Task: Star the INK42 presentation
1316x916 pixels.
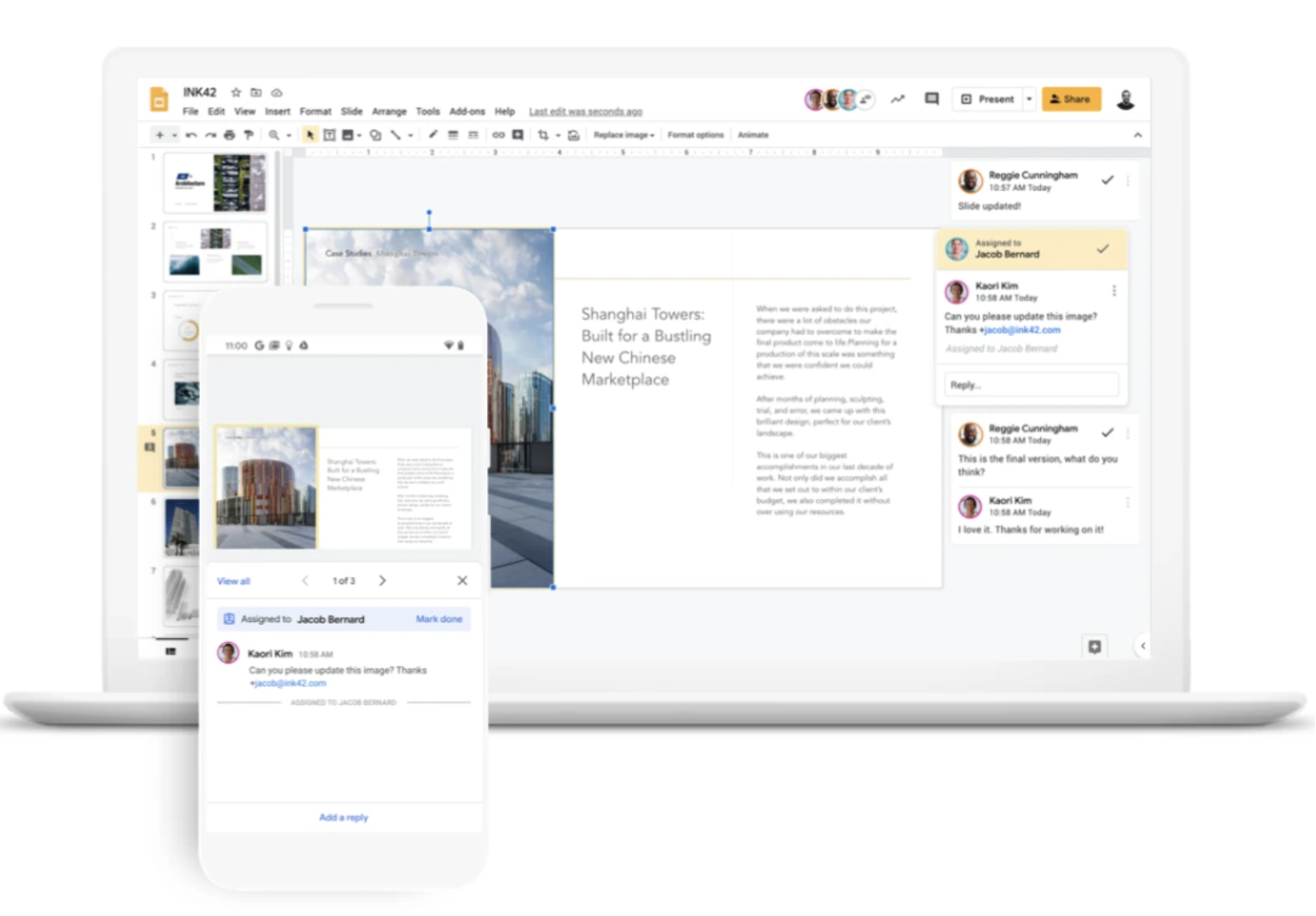Action: [235, 92]
